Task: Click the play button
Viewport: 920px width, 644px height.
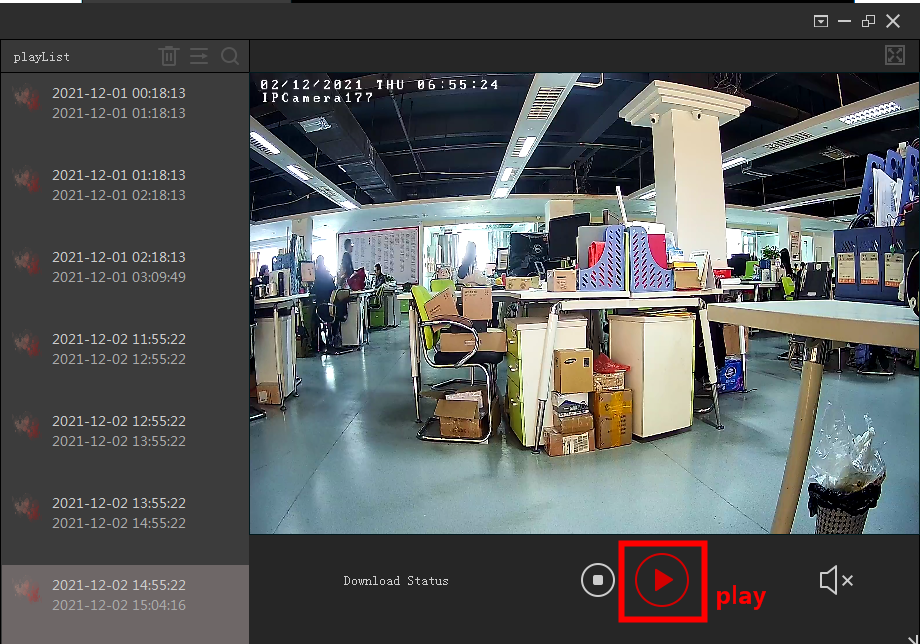Action: pyautogui.click(x=662, y=580)
